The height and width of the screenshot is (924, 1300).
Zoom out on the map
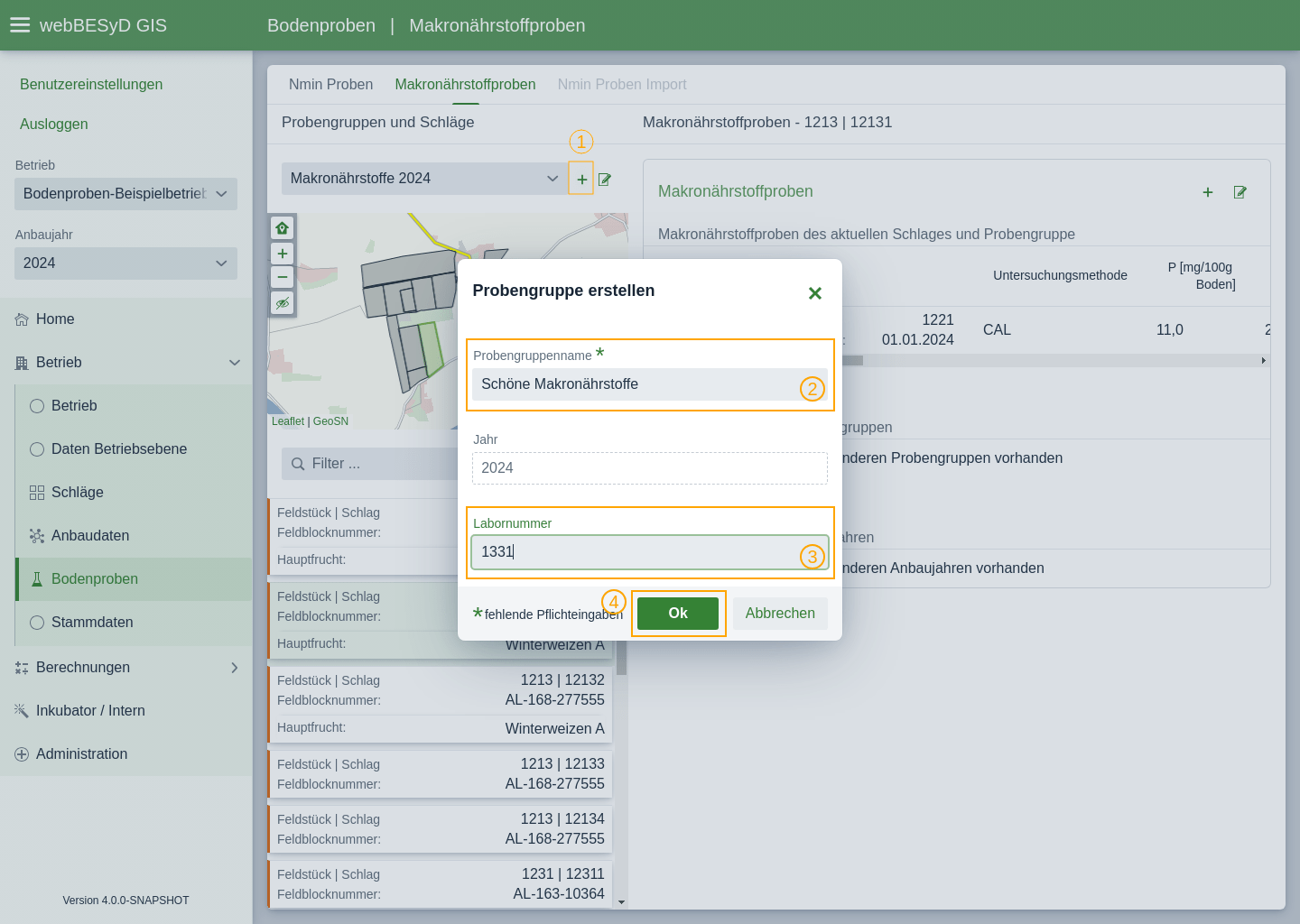point(283,277)
